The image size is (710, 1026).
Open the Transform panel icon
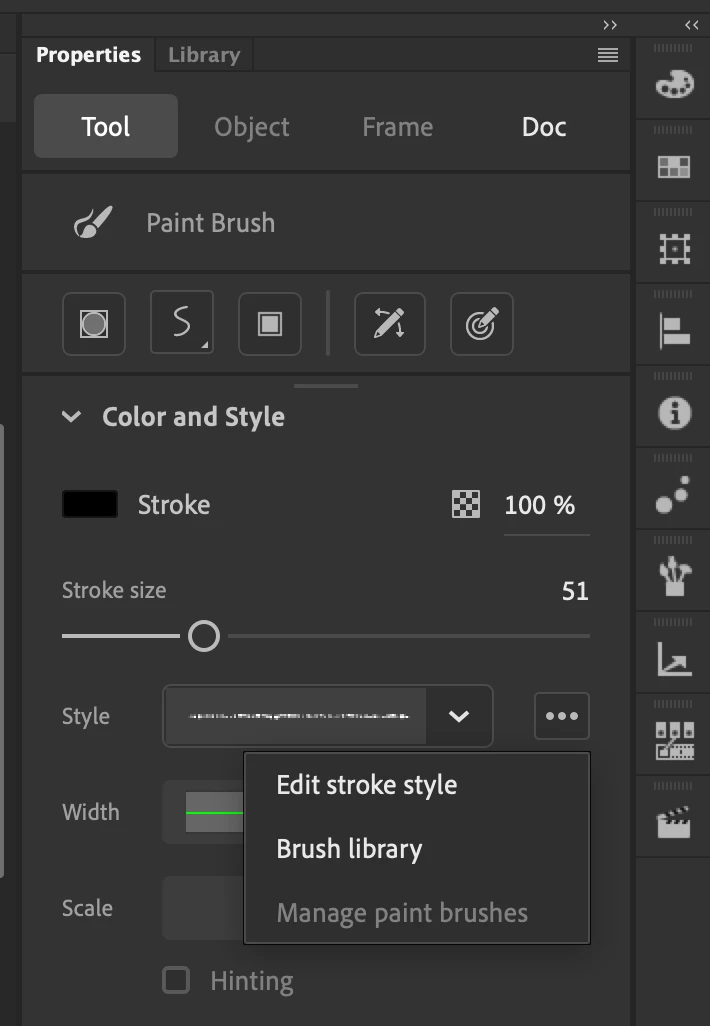(x=674, y=249)
